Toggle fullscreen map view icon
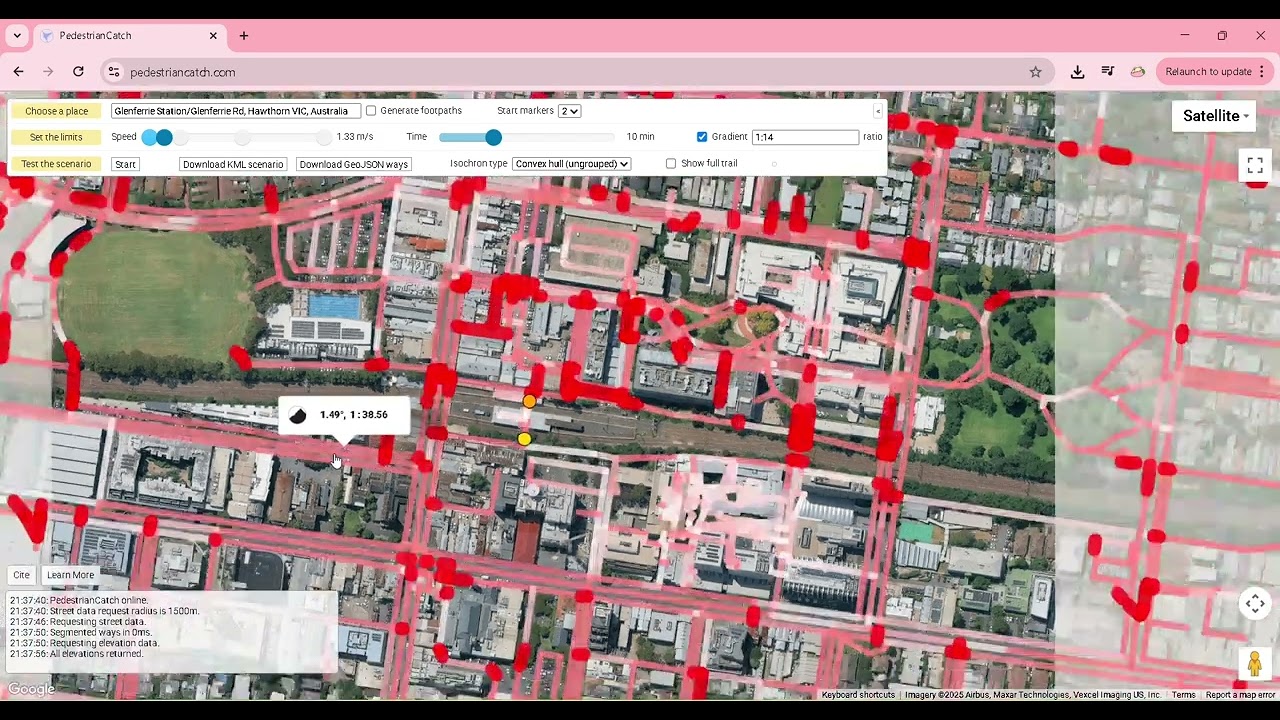Image resolution: width=1280 pixels, height=720 pixels. tap(1255, 165)
